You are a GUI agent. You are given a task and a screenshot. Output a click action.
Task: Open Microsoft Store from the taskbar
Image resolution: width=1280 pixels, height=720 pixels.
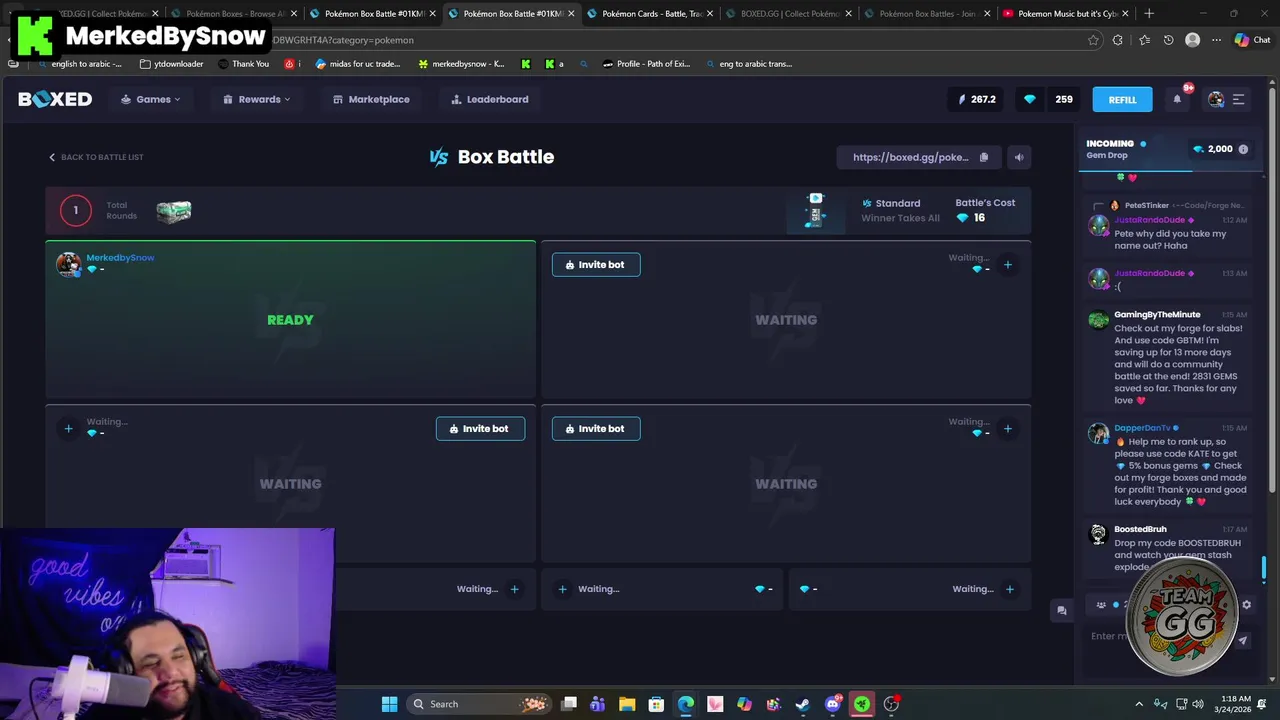pyautogui.click(x=656, y=704)
